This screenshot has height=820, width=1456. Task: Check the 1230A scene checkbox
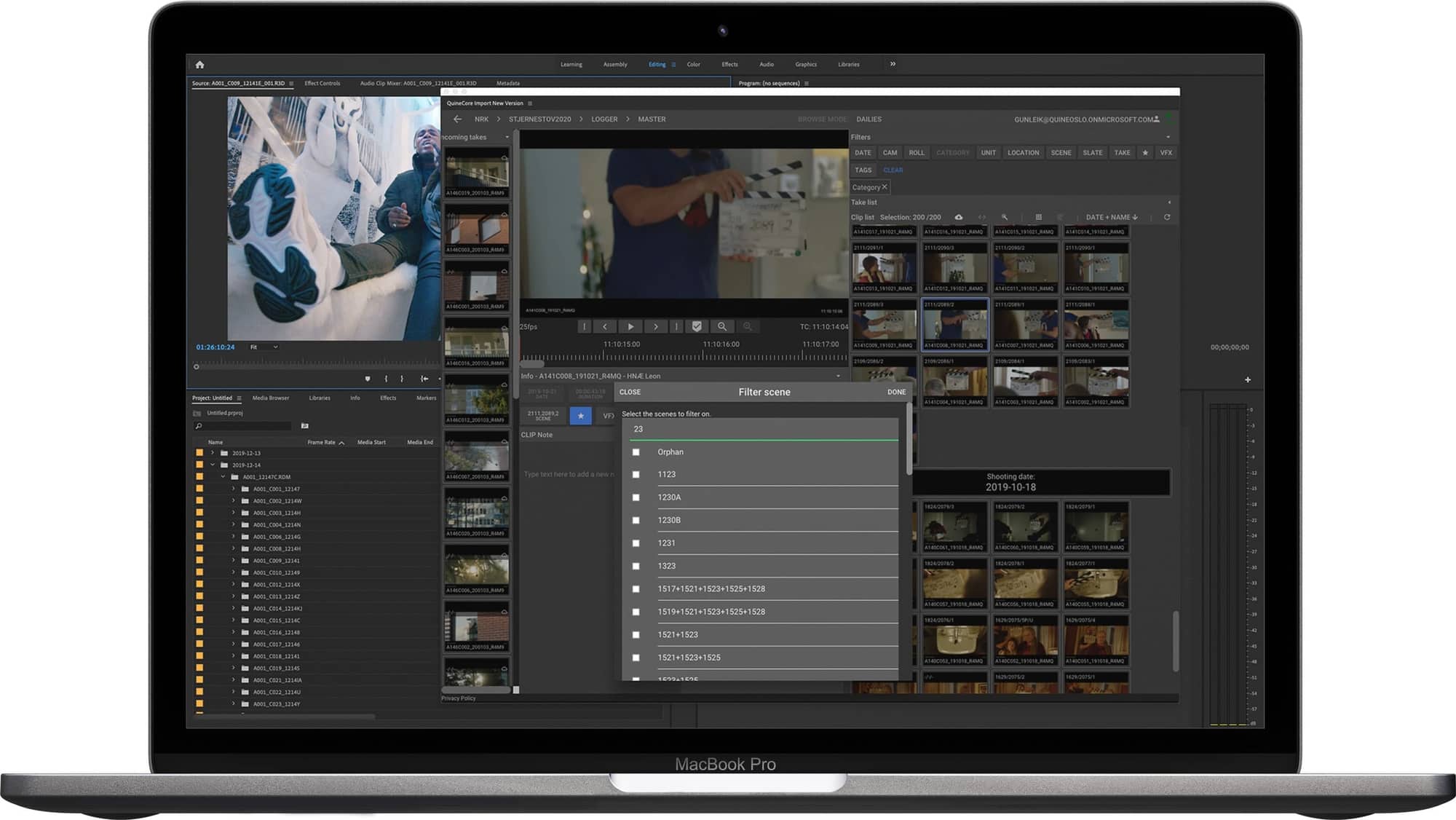[636, 497]
